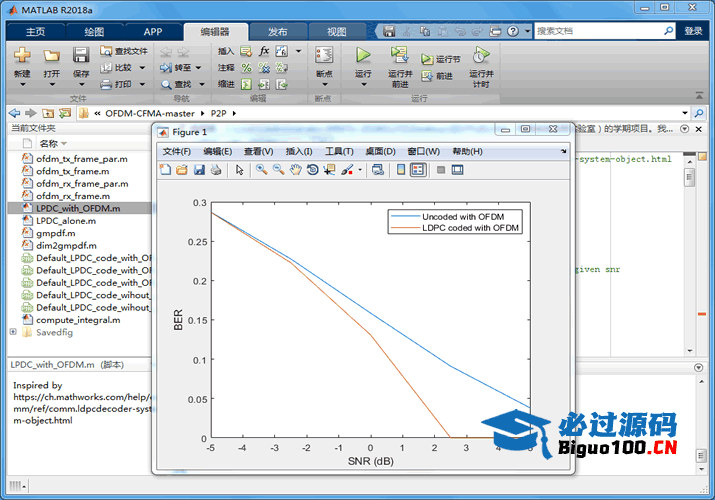Click the 登录 sign-in link

(693, 31)
